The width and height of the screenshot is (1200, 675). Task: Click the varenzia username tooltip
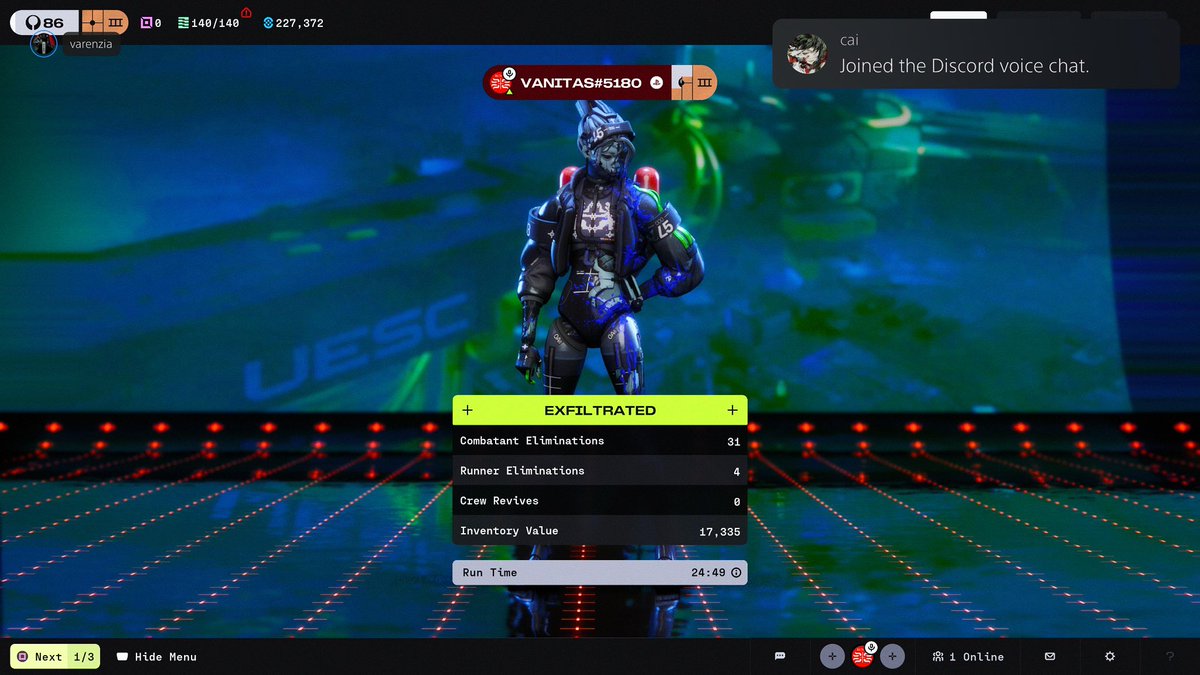[91, 44]
